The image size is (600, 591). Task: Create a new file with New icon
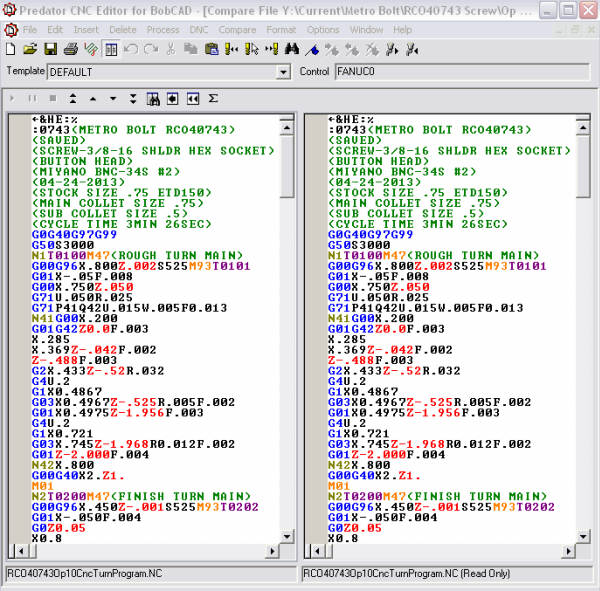click(x=11, y=49)
